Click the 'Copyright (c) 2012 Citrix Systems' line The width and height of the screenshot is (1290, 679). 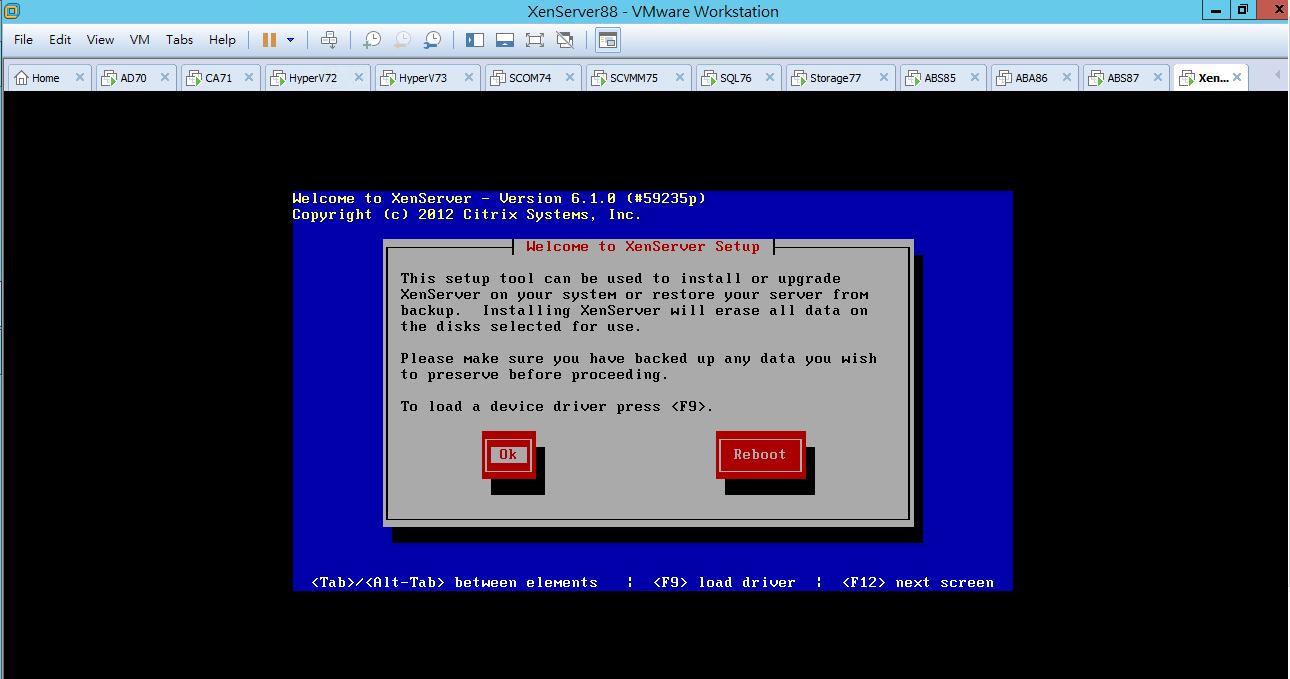(x=467, y=214)
